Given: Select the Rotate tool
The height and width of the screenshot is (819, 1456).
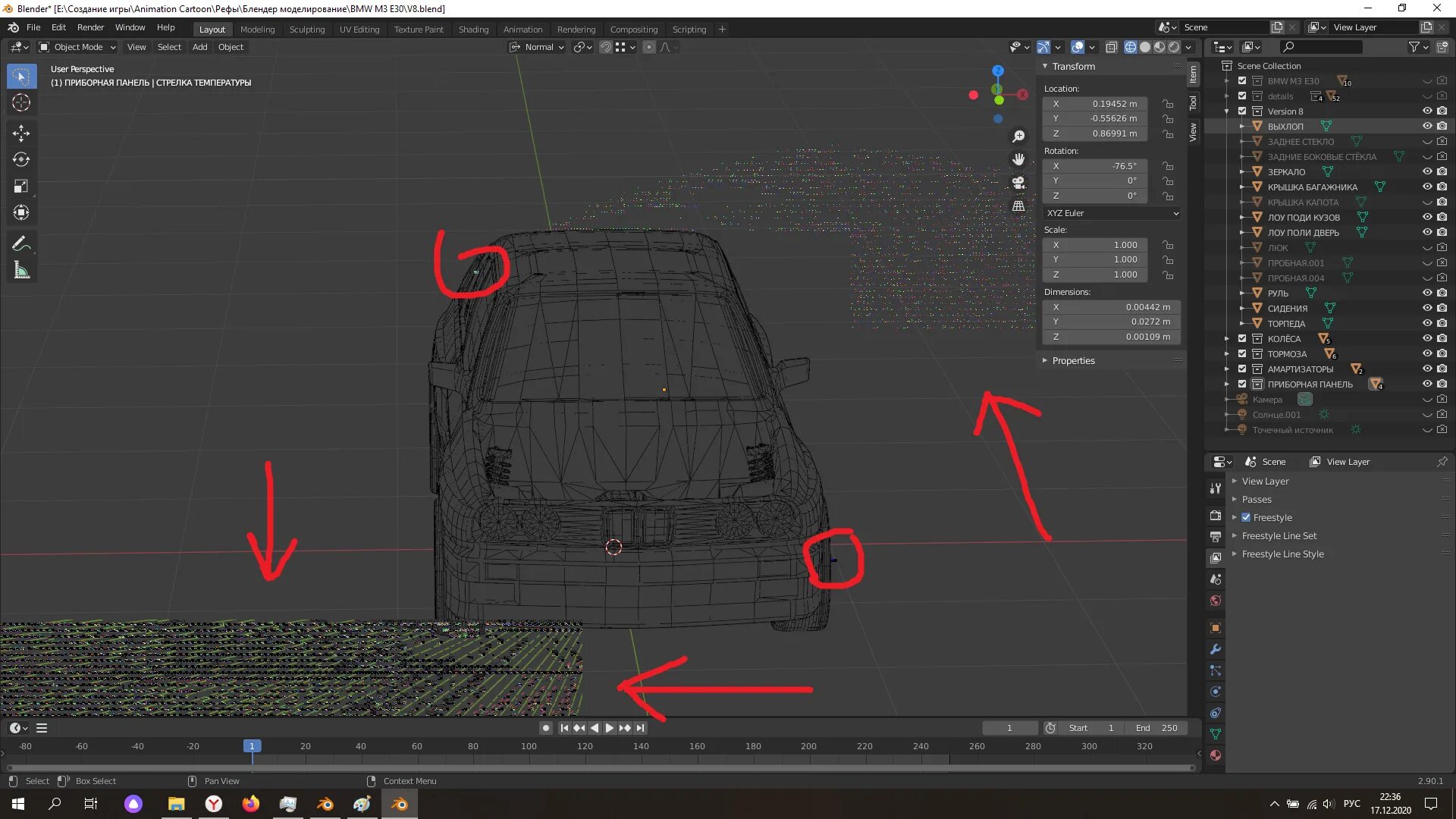Looking at the screenshot, I should click(21, 160).
